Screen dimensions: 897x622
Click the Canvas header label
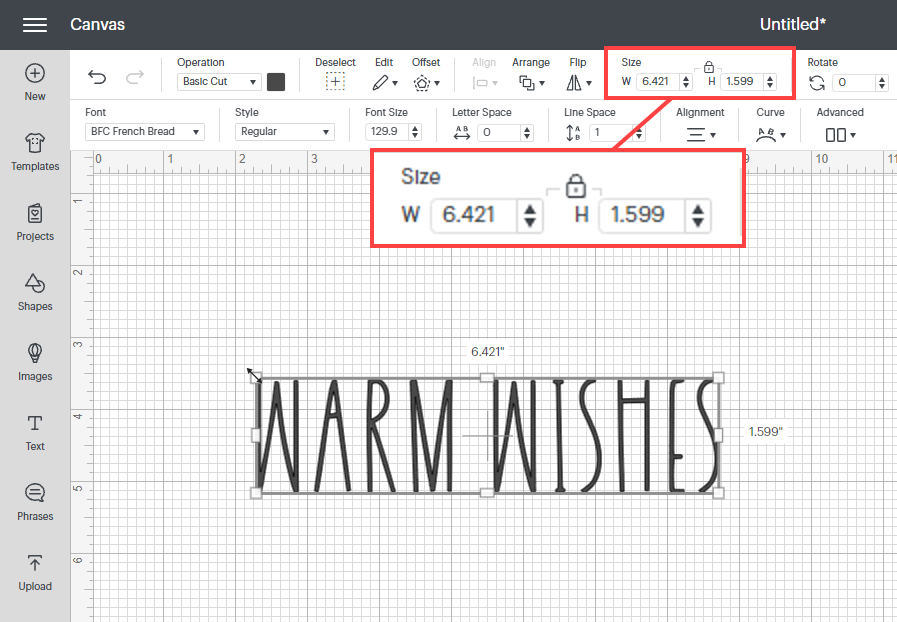coord(98,25)
